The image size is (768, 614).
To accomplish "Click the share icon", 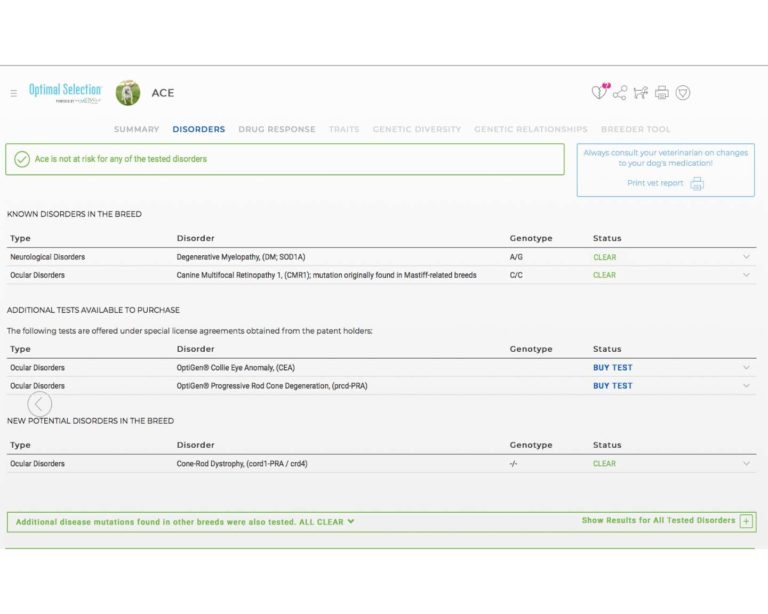I will (x=620, y=93).
